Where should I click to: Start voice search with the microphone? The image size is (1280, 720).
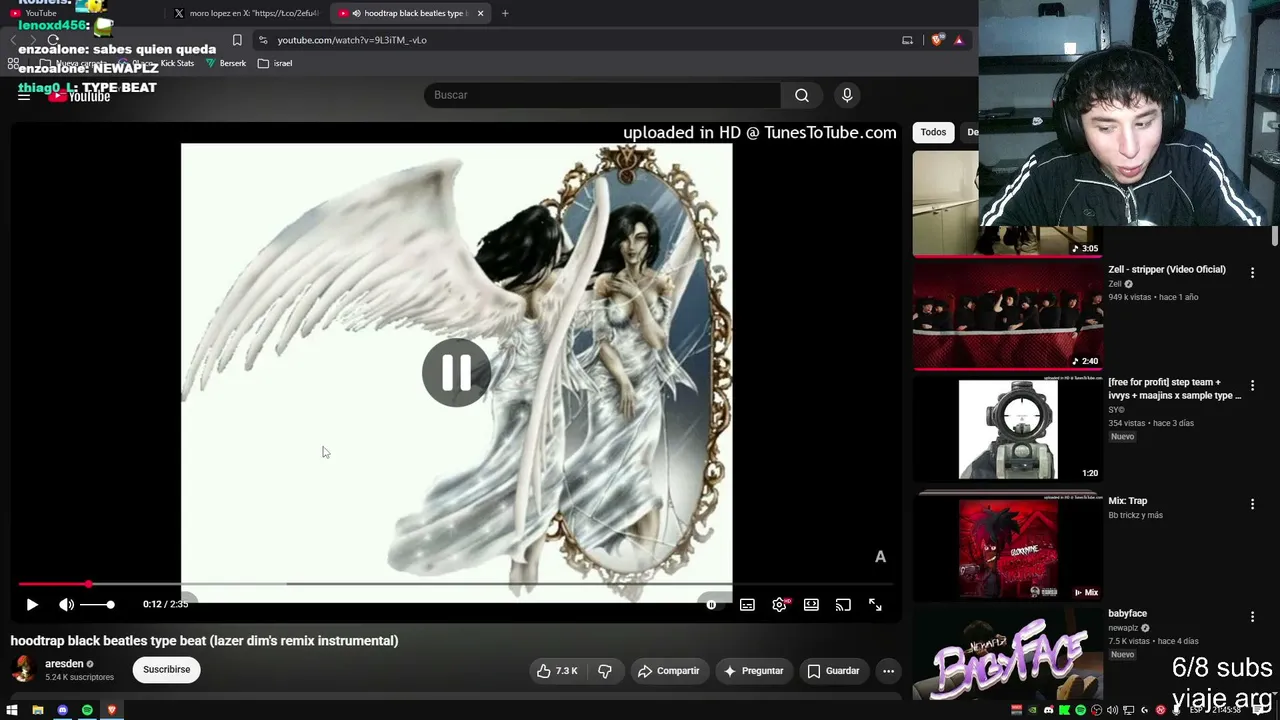point(847,95)
